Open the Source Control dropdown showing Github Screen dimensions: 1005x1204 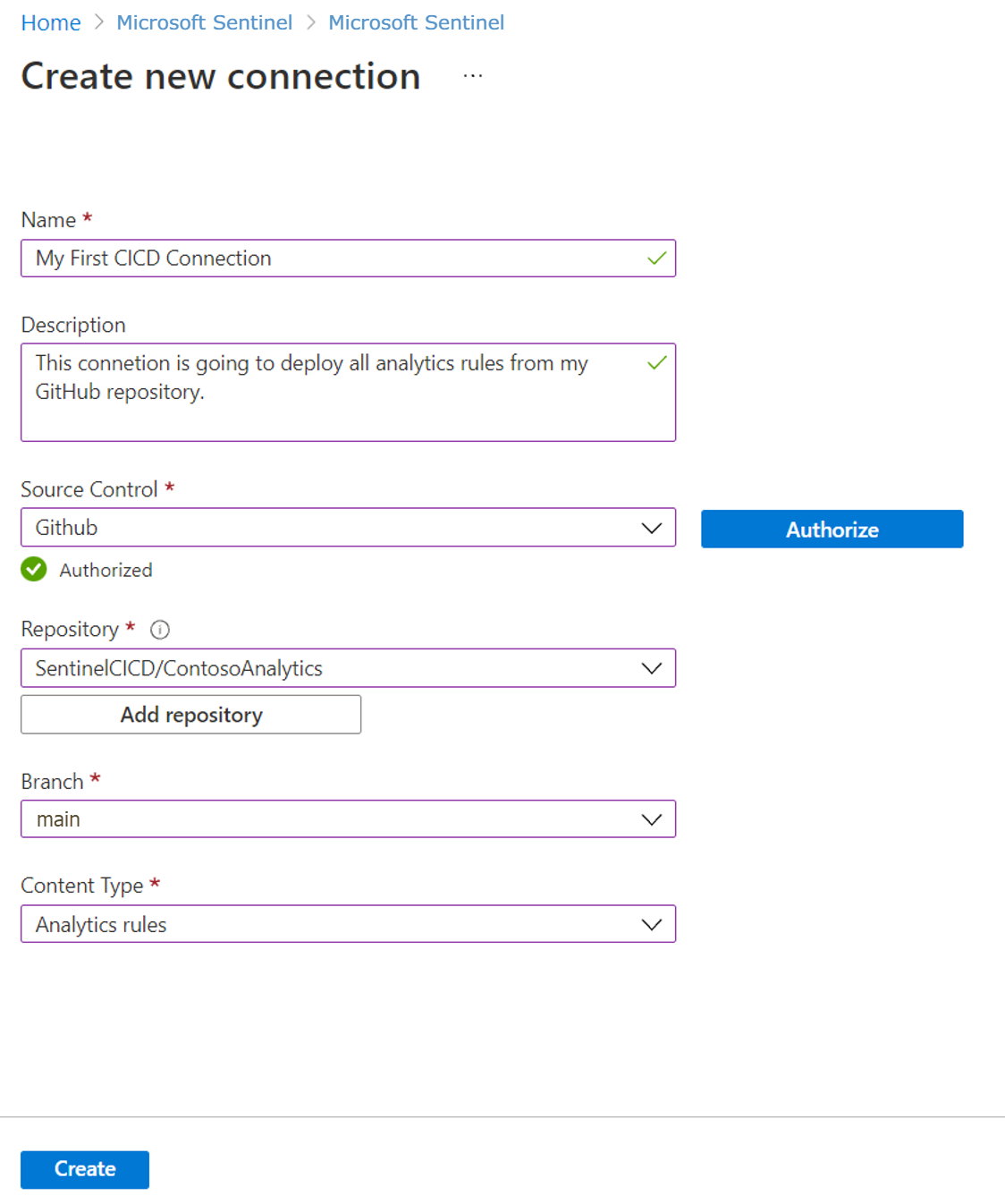(x=349, y=527)
